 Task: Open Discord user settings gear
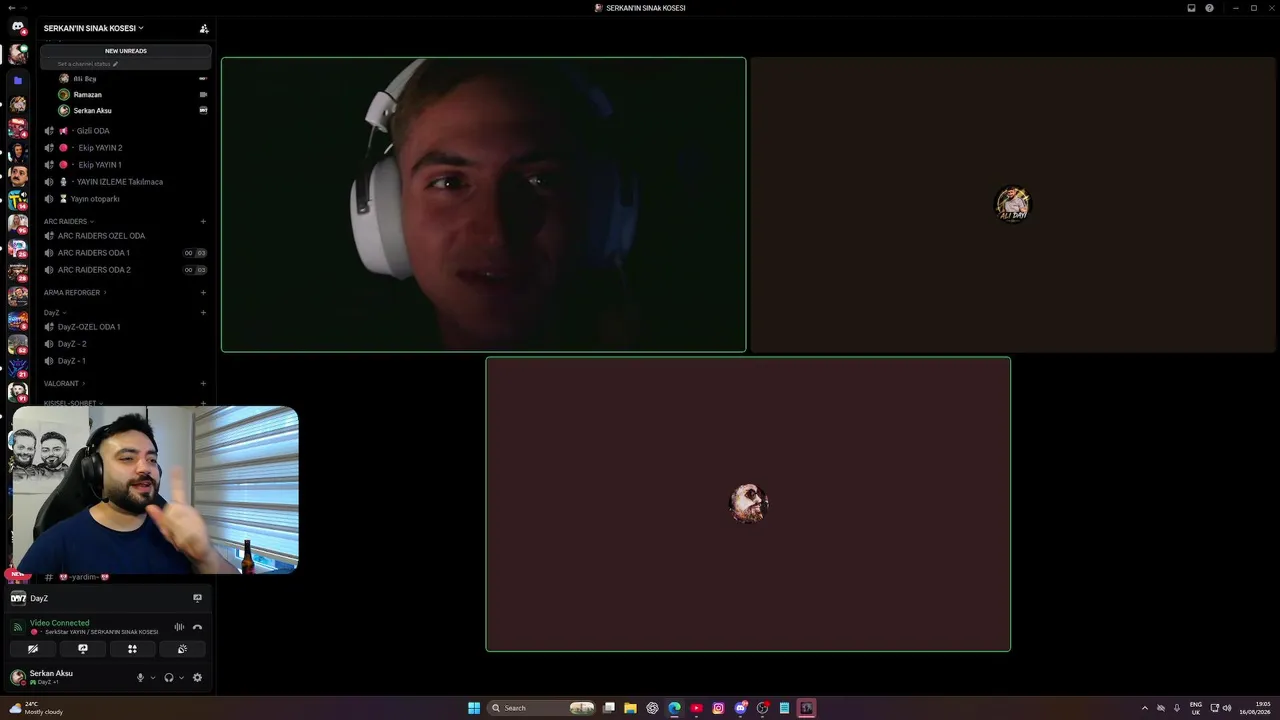click(197, 678)
